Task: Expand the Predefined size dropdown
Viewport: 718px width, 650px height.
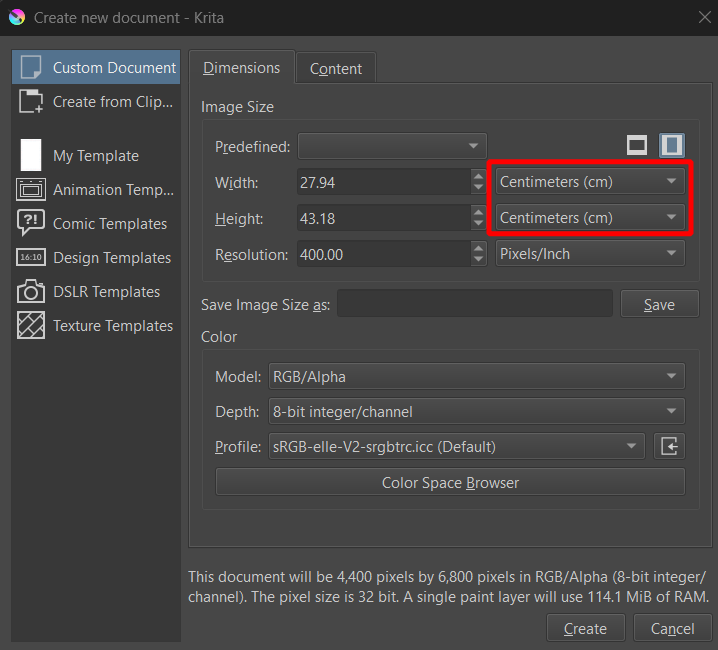Action: click(392, 147)
